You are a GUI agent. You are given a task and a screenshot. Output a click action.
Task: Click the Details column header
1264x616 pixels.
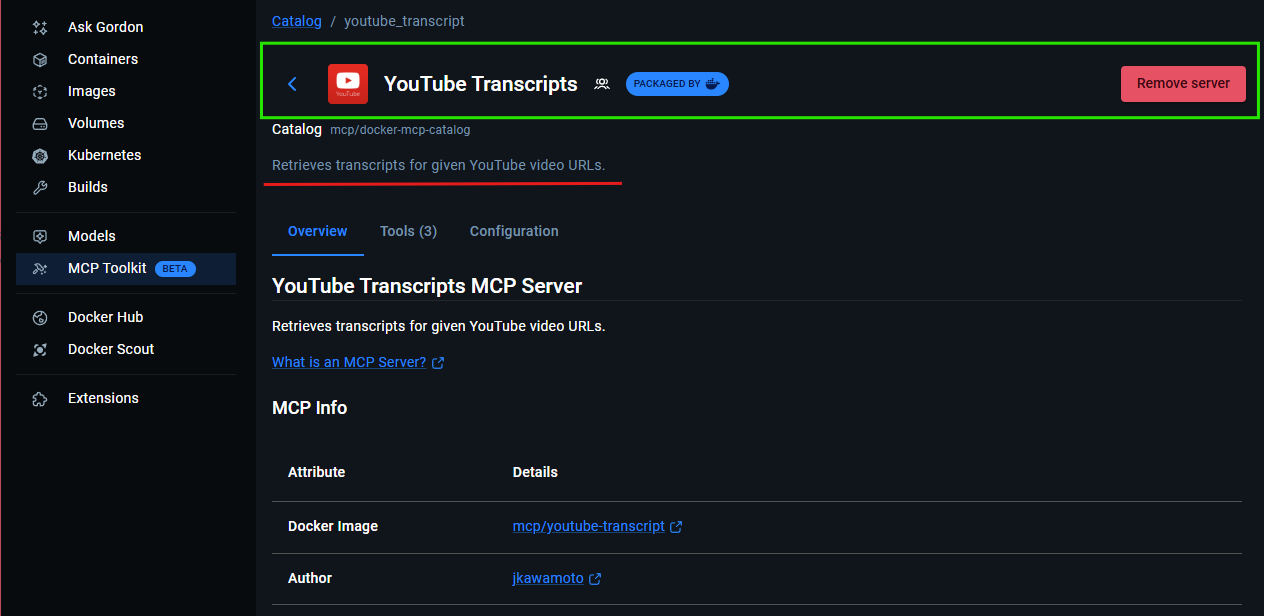pos(535,472)
